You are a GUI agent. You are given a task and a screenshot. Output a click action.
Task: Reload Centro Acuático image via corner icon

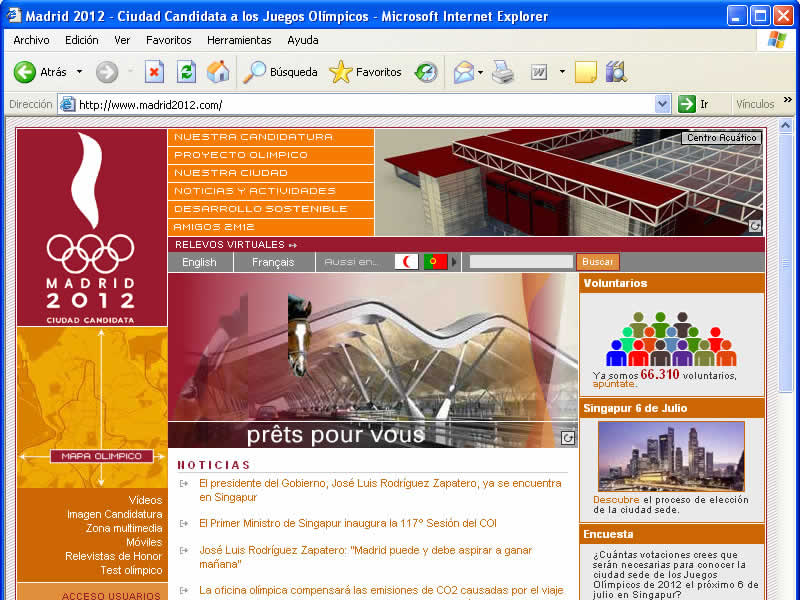[x=755, y=226]
